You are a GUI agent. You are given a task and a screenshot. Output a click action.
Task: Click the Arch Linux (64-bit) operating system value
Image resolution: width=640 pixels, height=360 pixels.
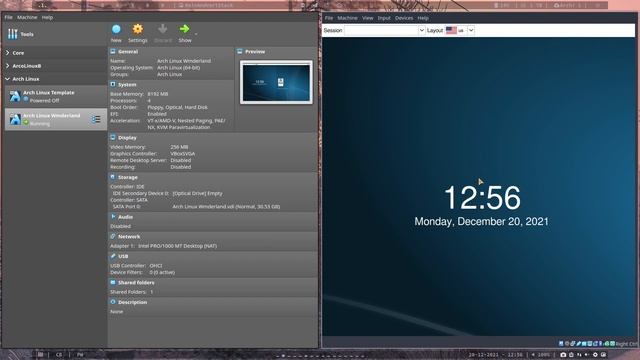click(x=178, y=67)
